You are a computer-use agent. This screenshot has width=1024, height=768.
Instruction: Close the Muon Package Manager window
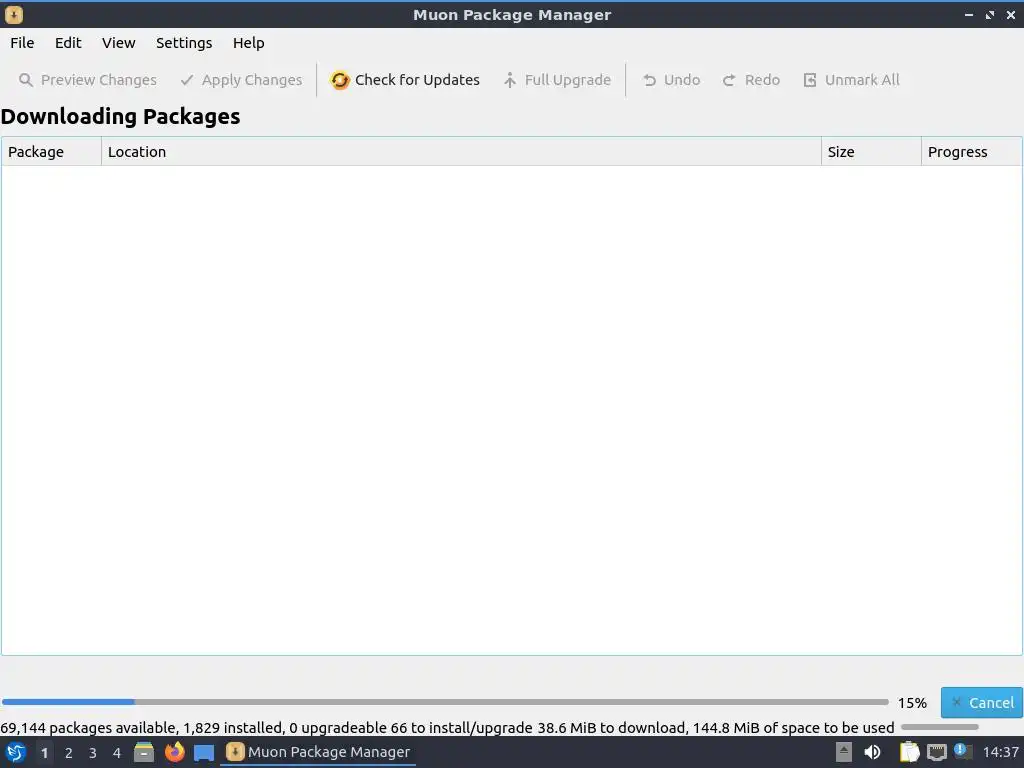click(x=1011, y=14)
